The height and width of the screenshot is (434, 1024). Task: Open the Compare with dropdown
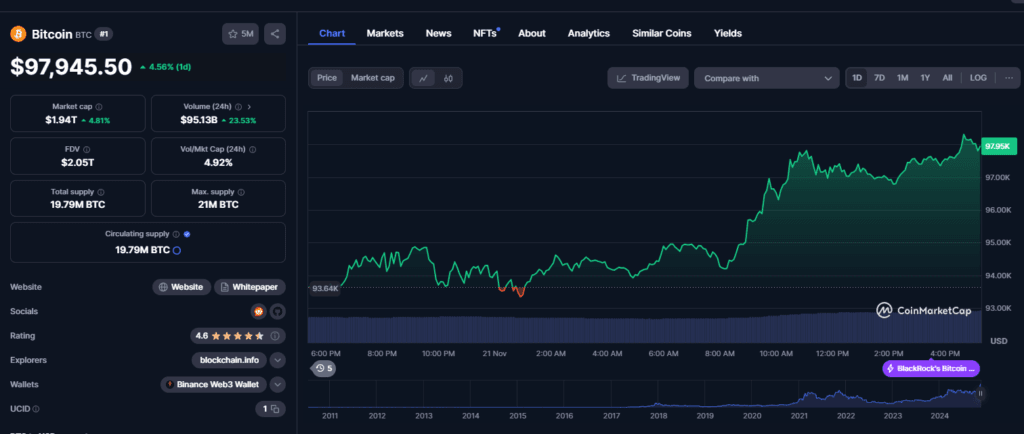pos(767,78)
